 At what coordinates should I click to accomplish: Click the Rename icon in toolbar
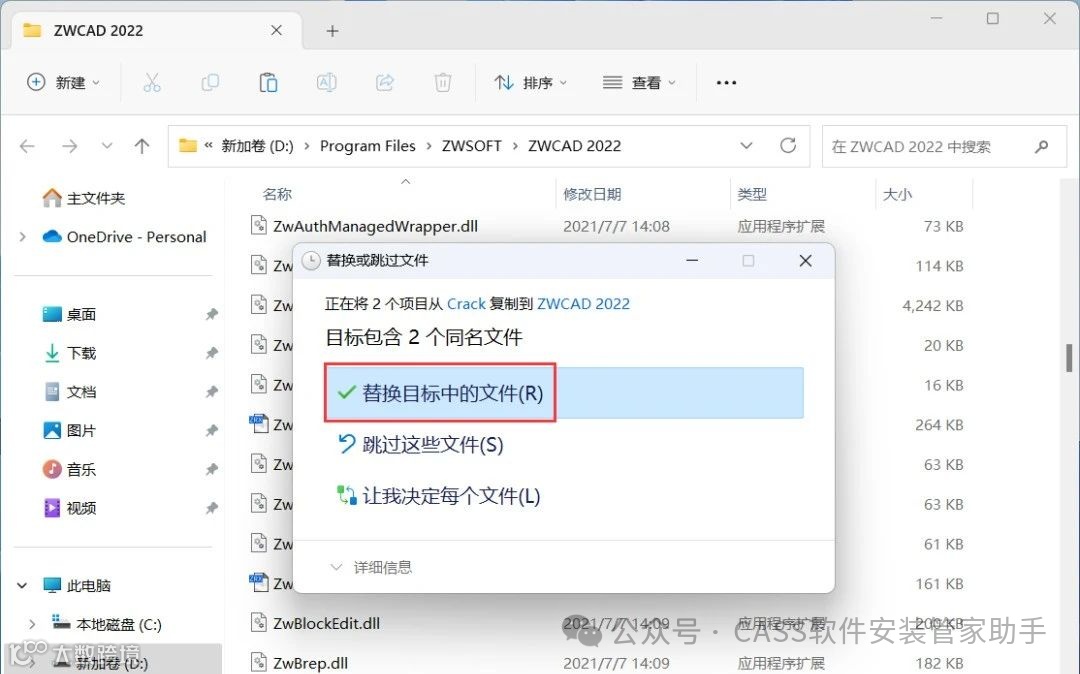(x=326, y=83)
